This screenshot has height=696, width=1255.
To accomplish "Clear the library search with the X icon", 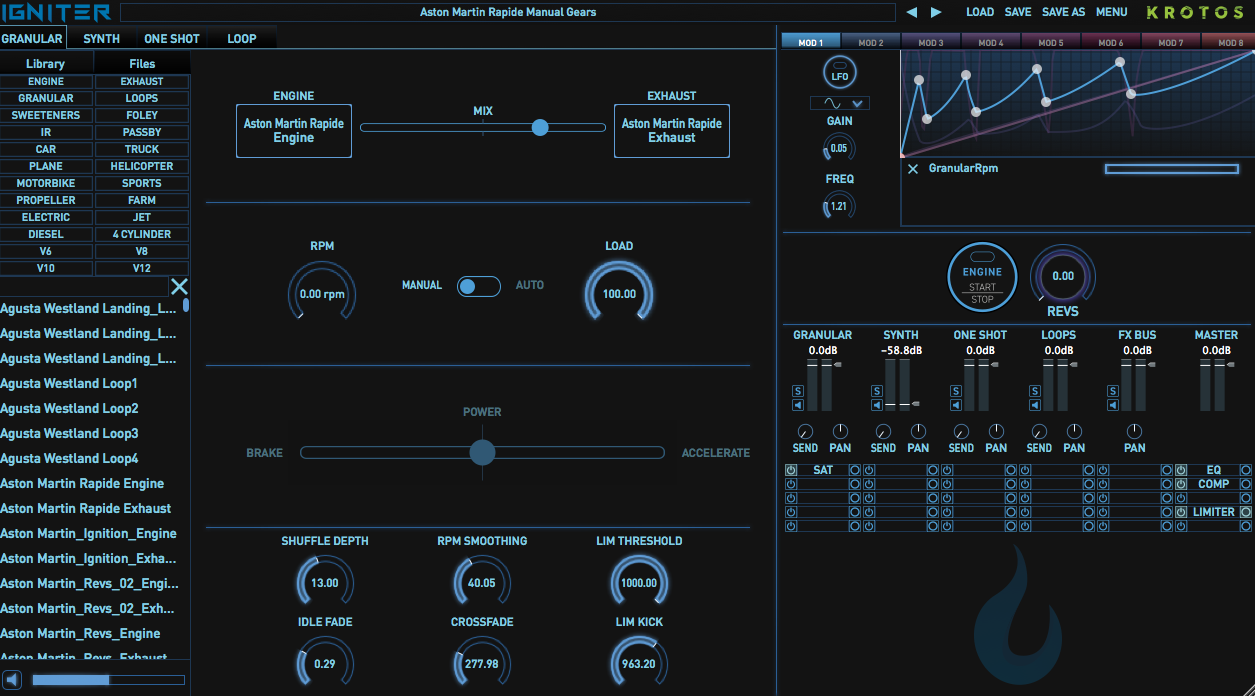I will pyautogui.click(x=179, y=287).
